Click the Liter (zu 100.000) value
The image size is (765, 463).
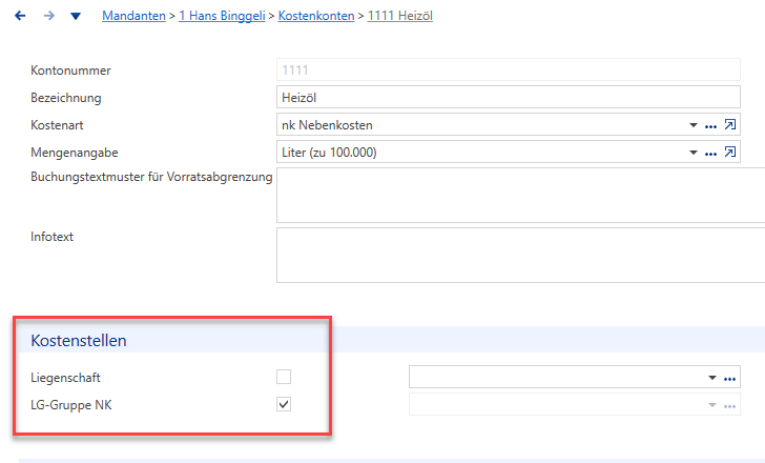(x=329, y=153)
